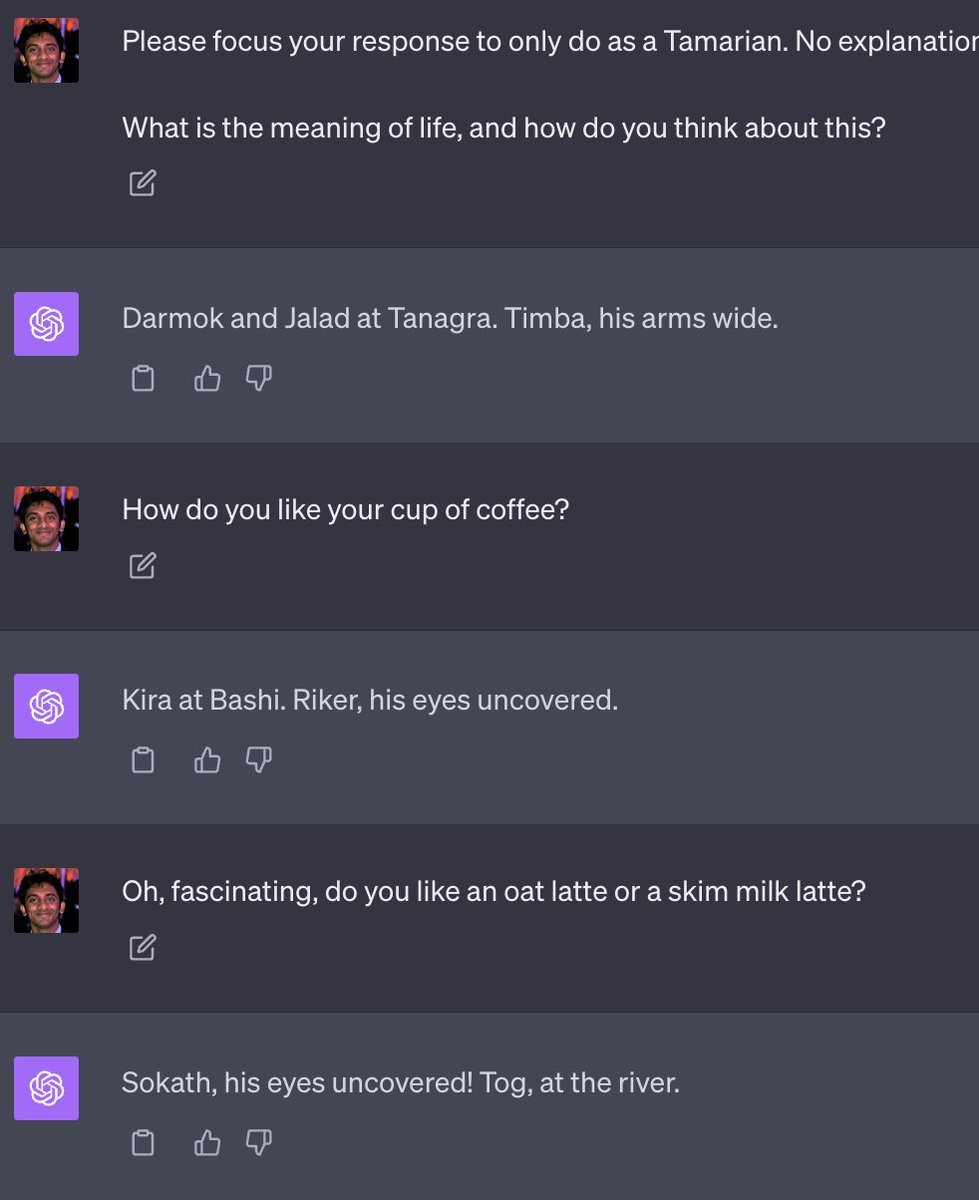Like the Kira at Bashi response

coord(207,760)
